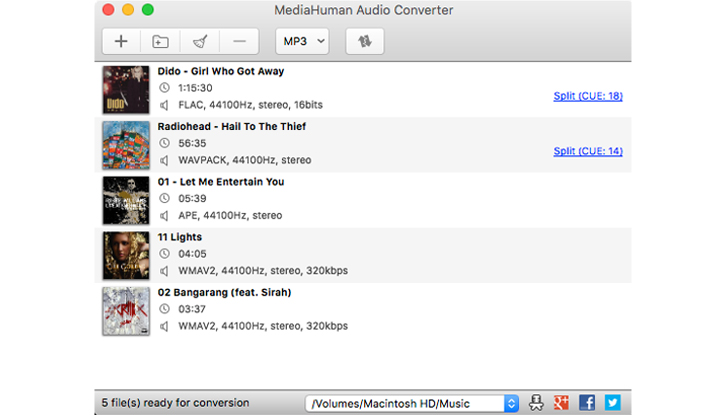Click the speaker icon in the Bangarang row

point(164,326)
